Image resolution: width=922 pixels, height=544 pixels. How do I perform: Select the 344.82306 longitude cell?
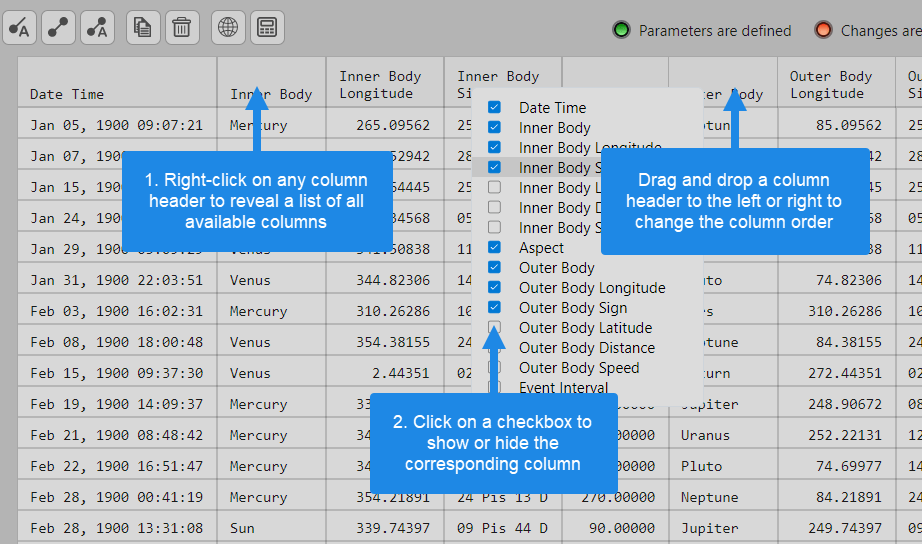385,278
